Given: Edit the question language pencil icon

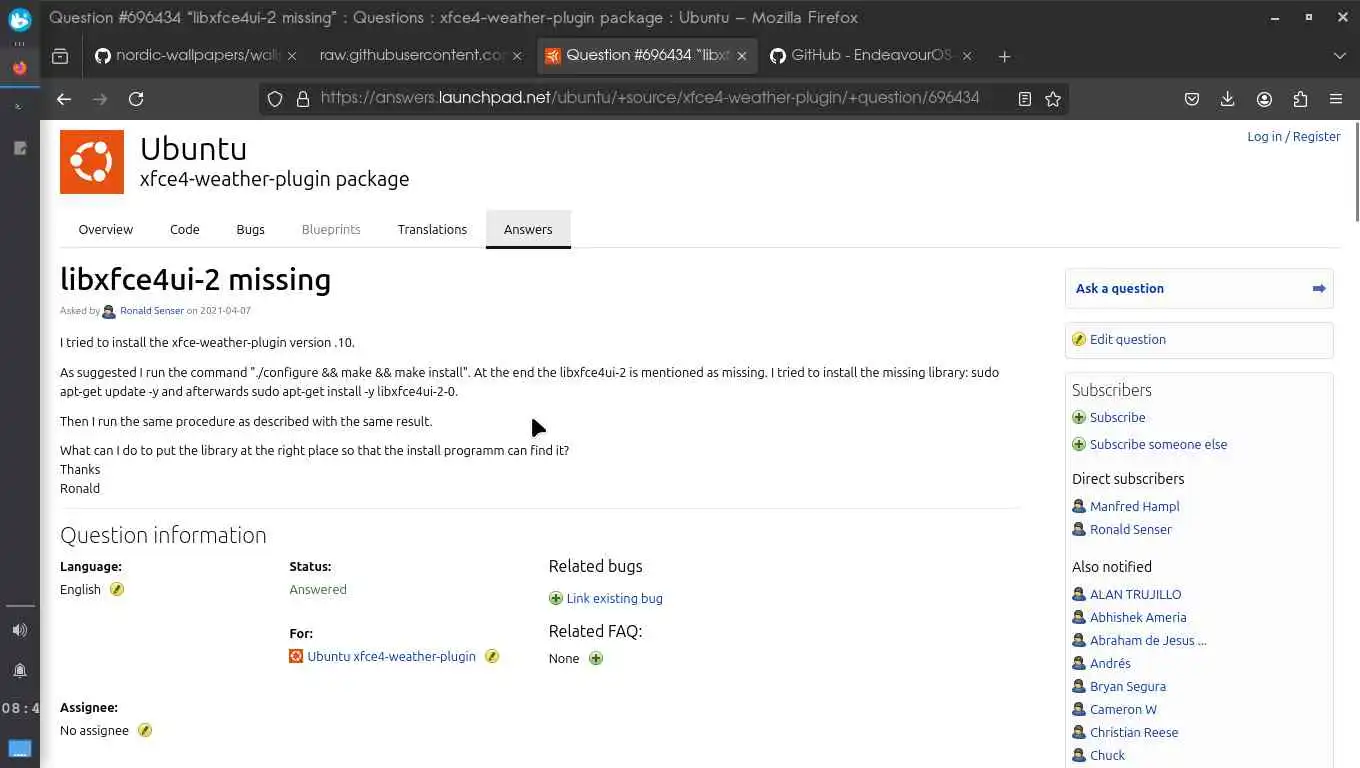Looking at the screenshot, I should [117, 589].
